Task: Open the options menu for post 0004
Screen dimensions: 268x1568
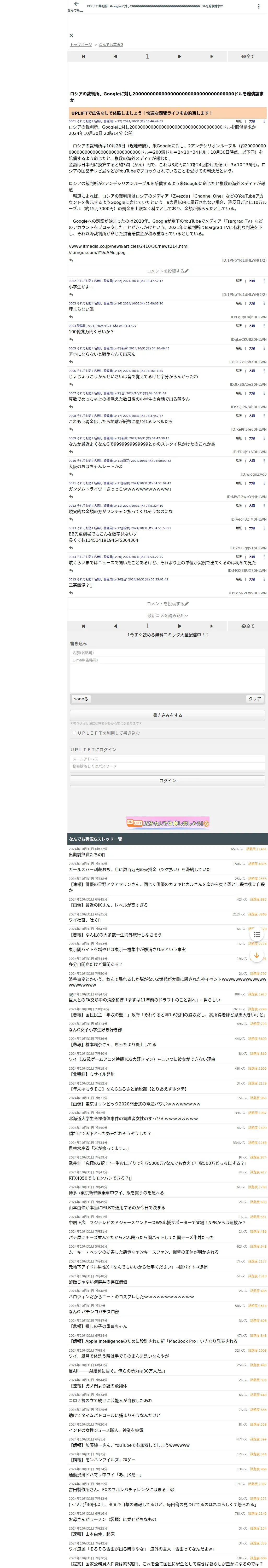Action: (264, 326)
